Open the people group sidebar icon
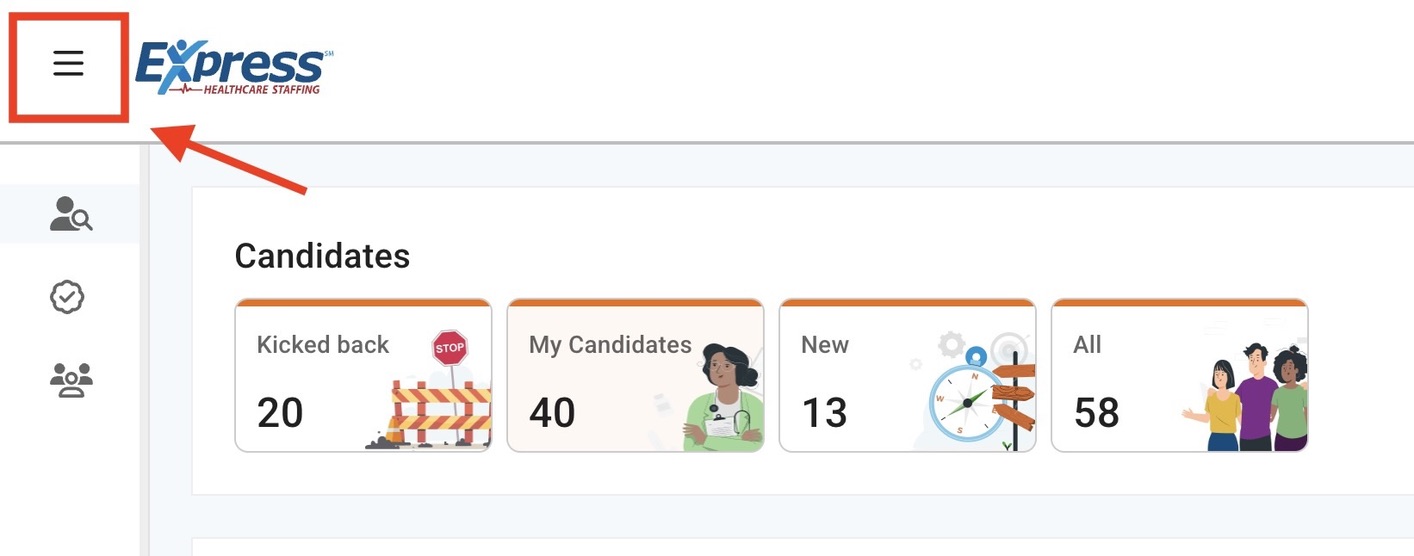 click(70, 379)
